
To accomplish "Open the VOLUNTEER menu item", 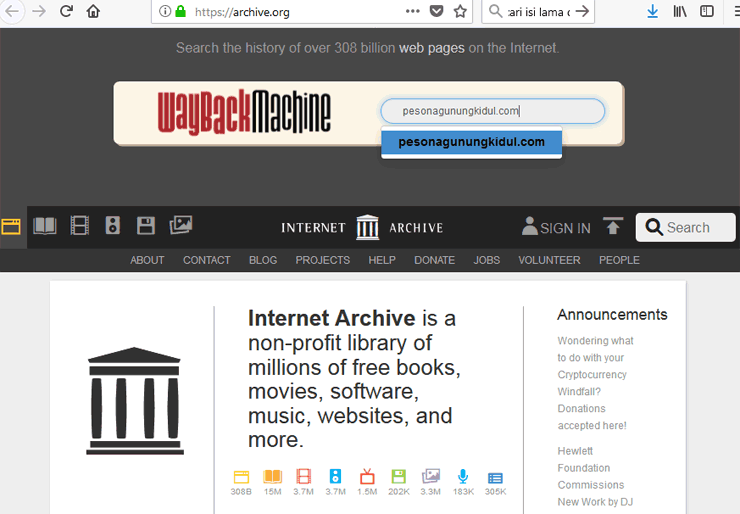I will [x=549, y=260].
